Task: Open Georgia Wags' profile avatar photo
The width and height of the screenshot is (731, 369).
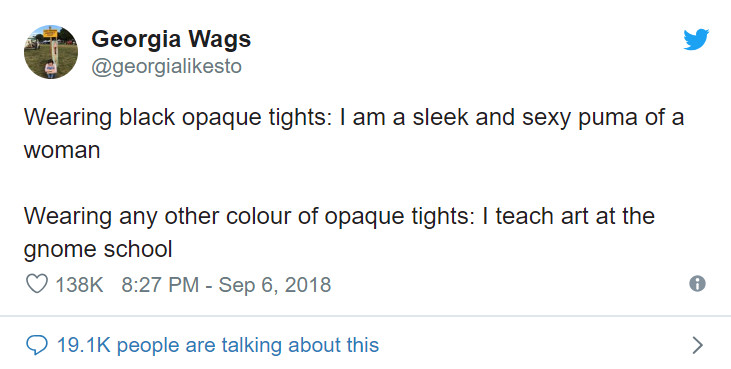Action: pyautogui.click(x=51, y=52)
